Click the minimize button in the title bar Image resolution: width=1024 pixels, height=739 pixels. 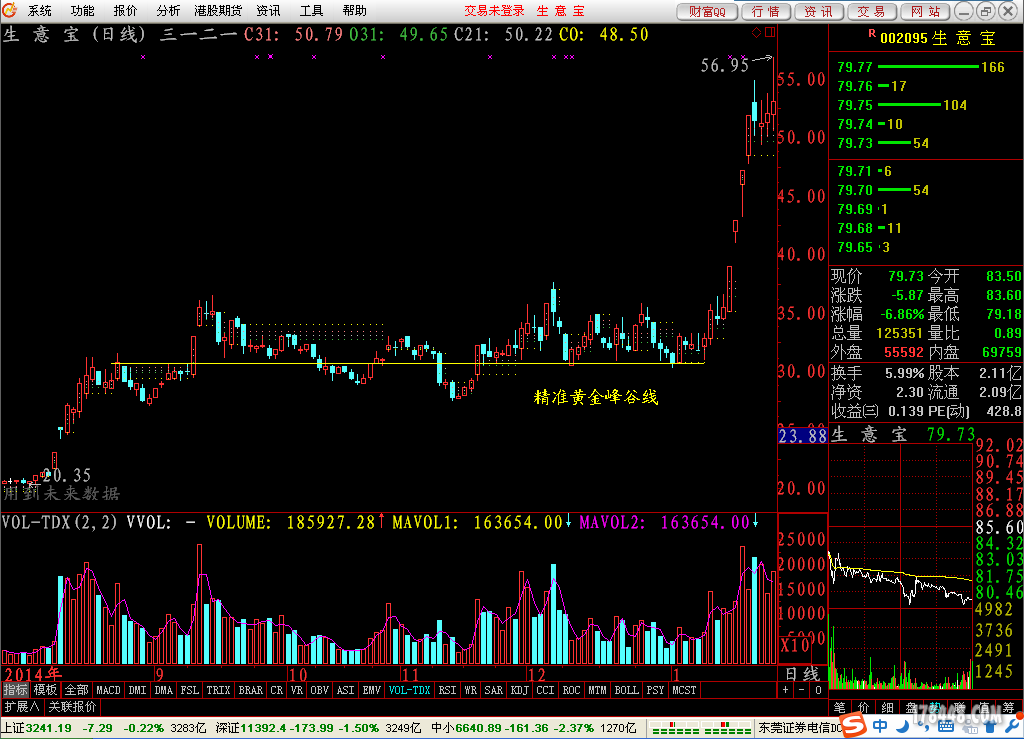pos(964,10)
